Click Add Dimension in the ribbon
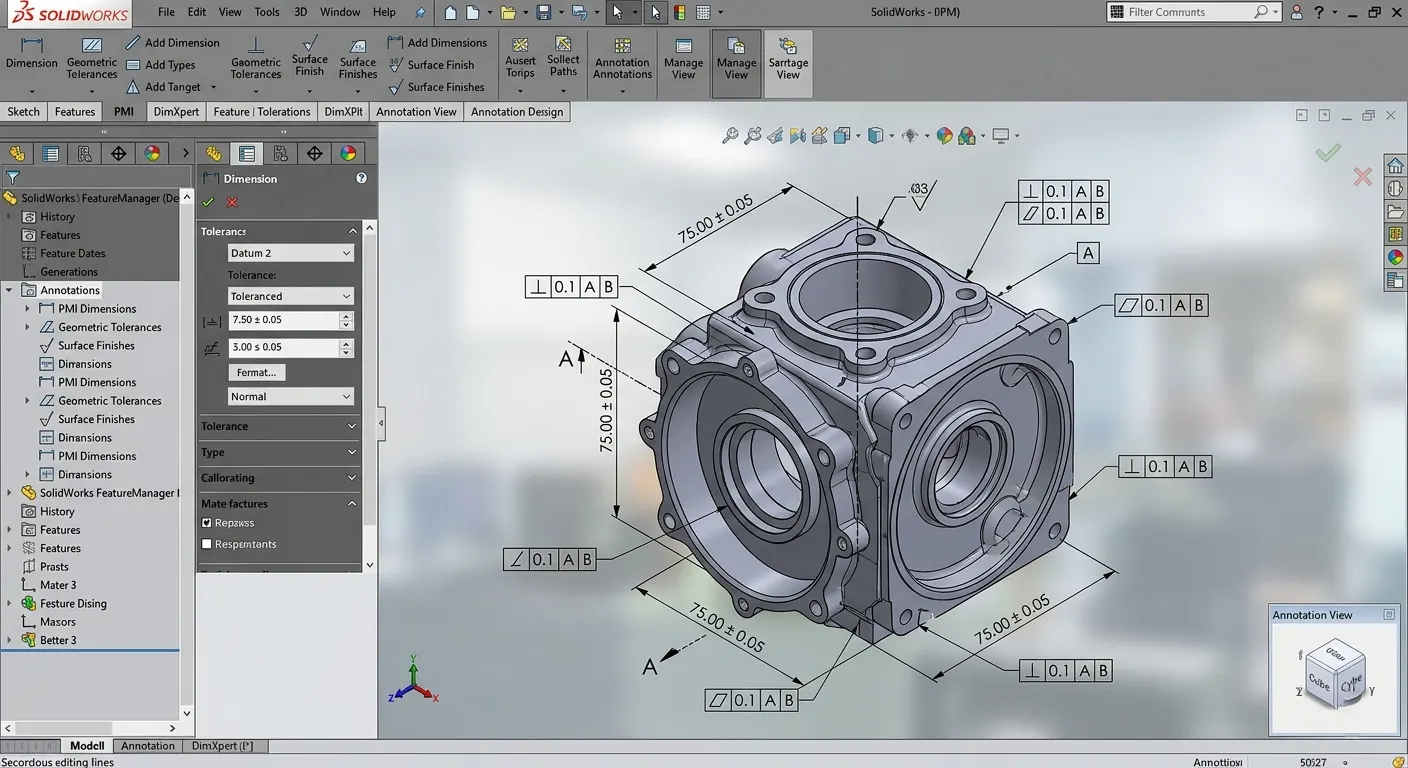Screen dimensions: 1408x768 point(172,43)
